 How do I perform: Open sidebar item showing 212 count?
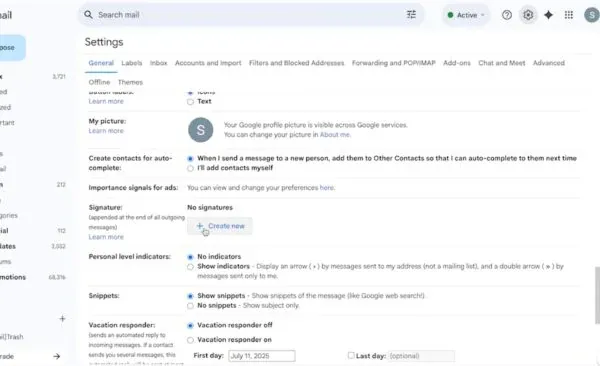click(x=33, y=185)
